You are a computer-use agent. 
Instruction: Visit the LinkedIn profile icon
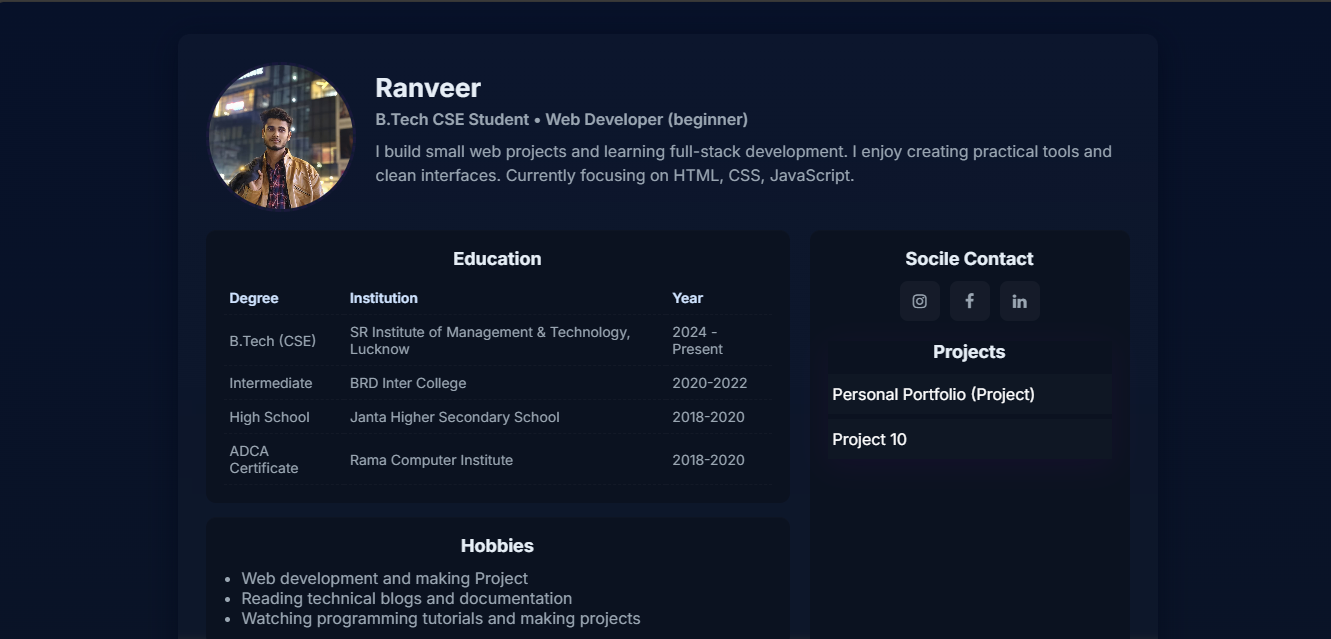(x=1019, y=301)
